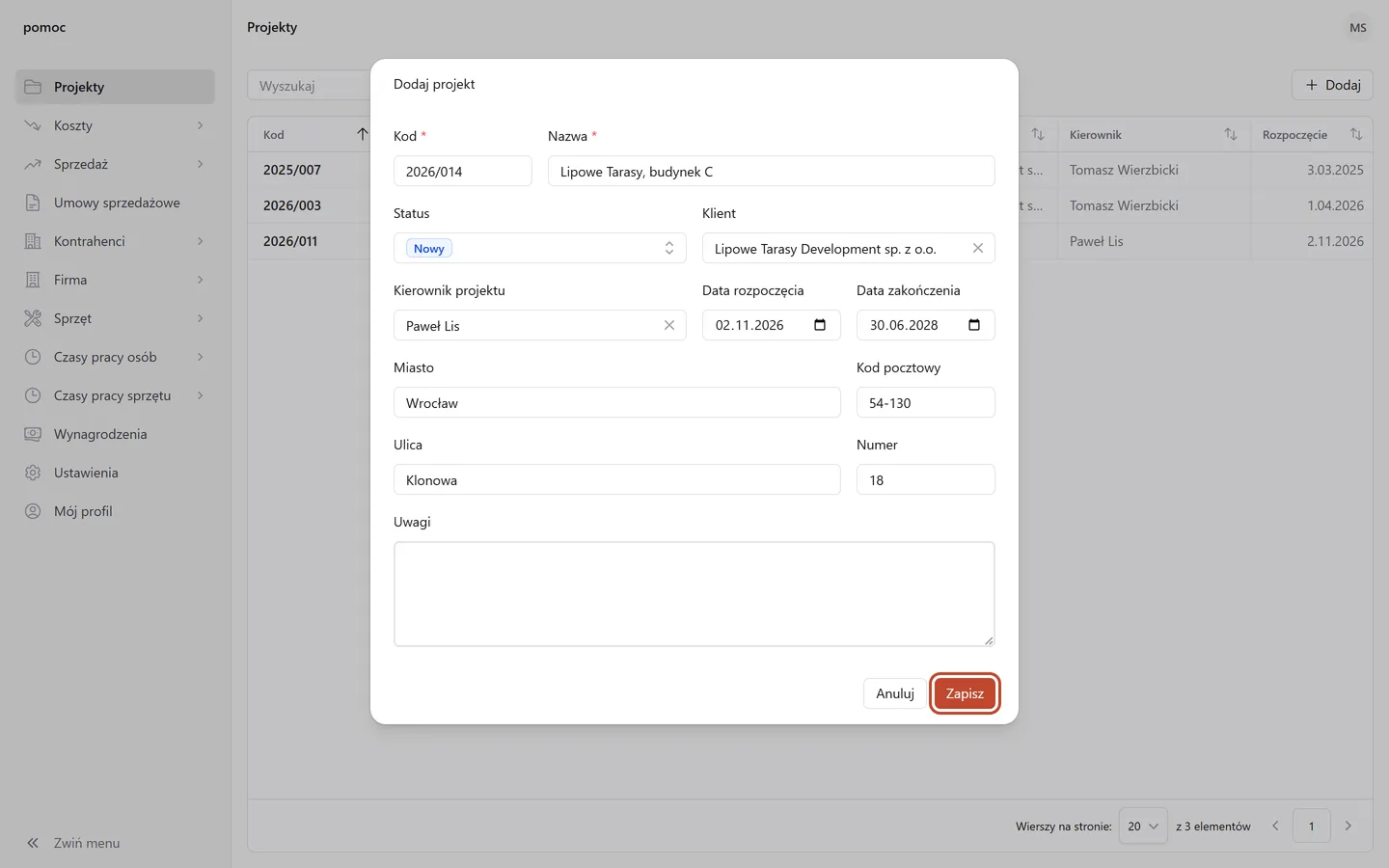The width and height of the screenshot is (1389, 868).
Task: Save the project with Zapisz button
Action: (965, 693)
